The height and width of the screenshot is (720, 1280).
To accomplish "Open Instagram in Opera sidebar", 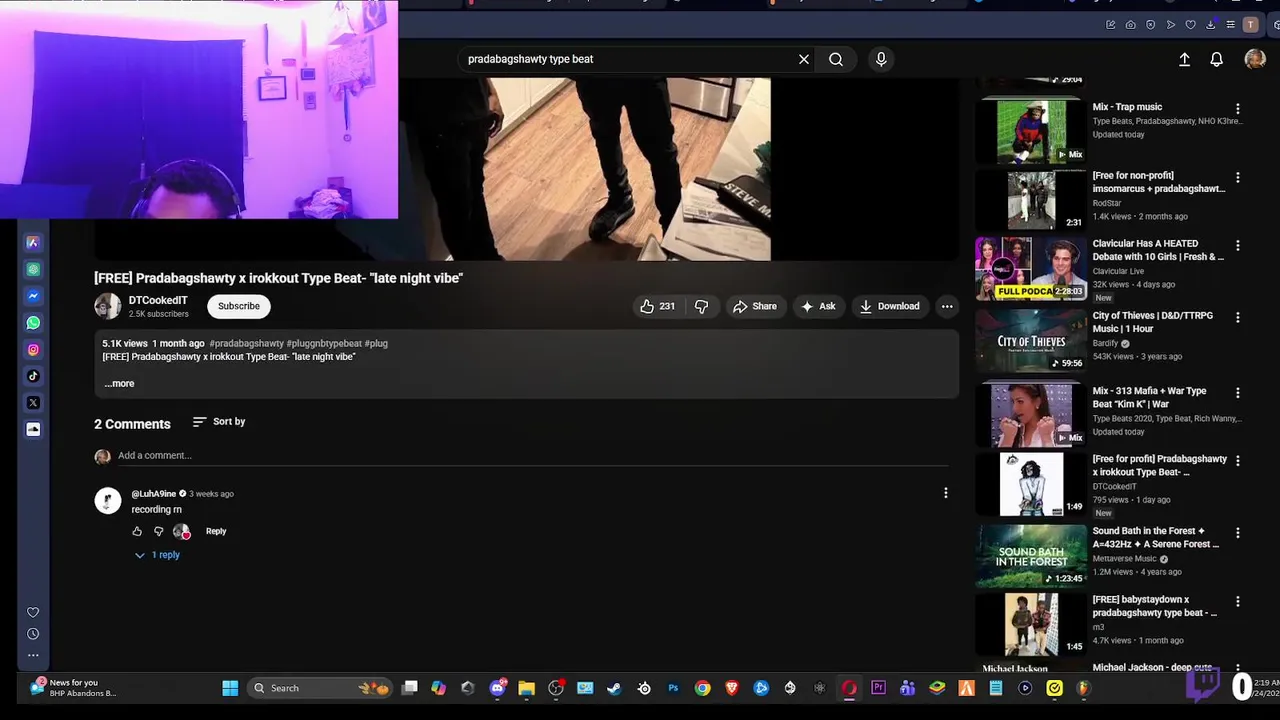I will [33, 349].
